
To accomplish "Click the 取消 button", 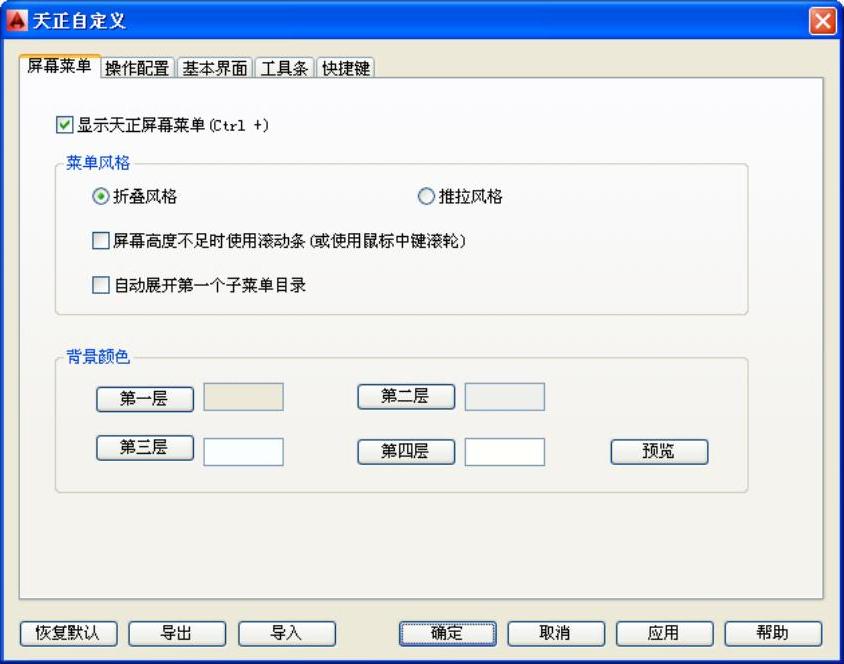I will (556, 633).
